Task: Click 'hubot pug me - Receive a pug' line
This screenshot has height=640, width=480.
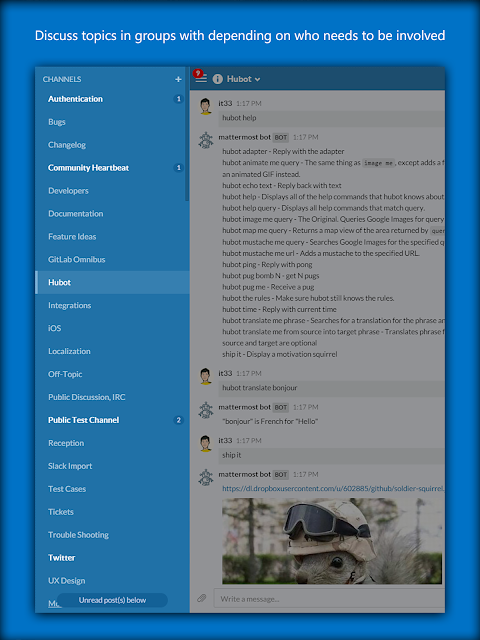Action: coord(268,287)
